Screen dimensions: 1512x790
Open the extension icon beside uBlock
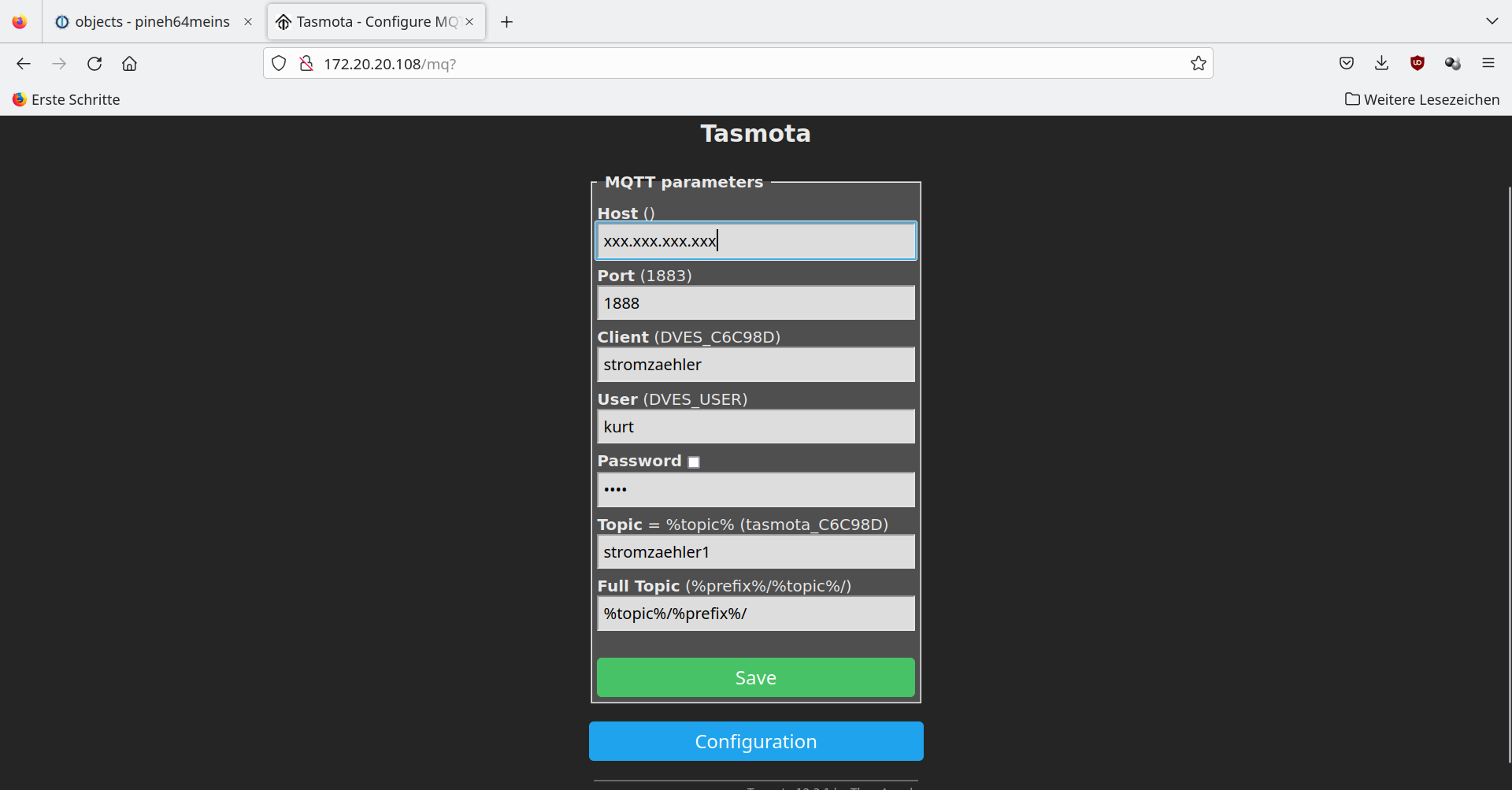tap(1453, 64)
